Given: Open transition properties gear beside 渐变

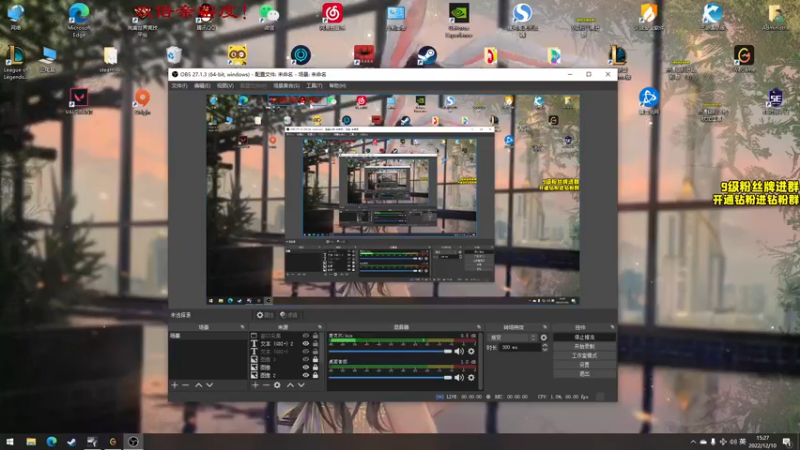Looking at the screenshot, I should pyautogui.click(x=543, y=337).
